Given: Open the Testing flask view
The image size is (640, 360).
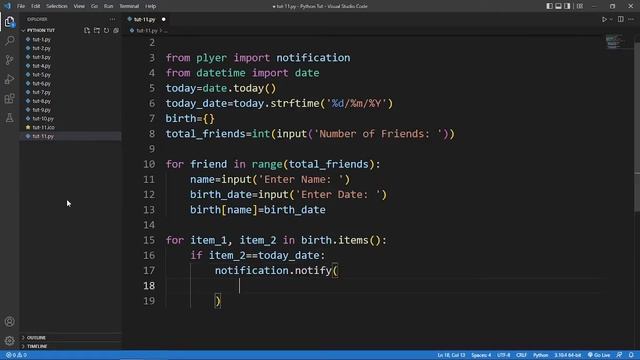Looking at the screenshot, I should click(9, 118).
